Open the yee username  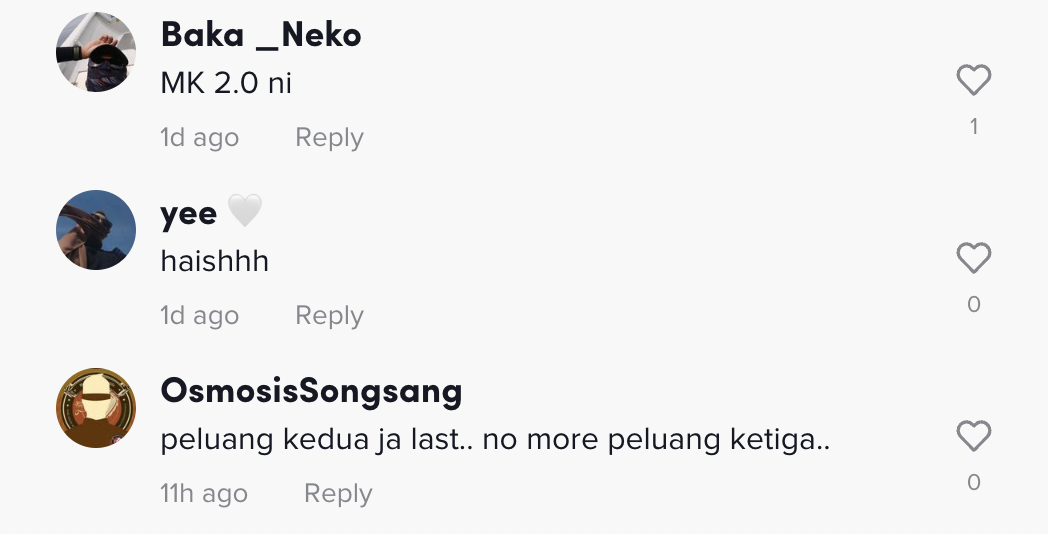coord(188,213)
